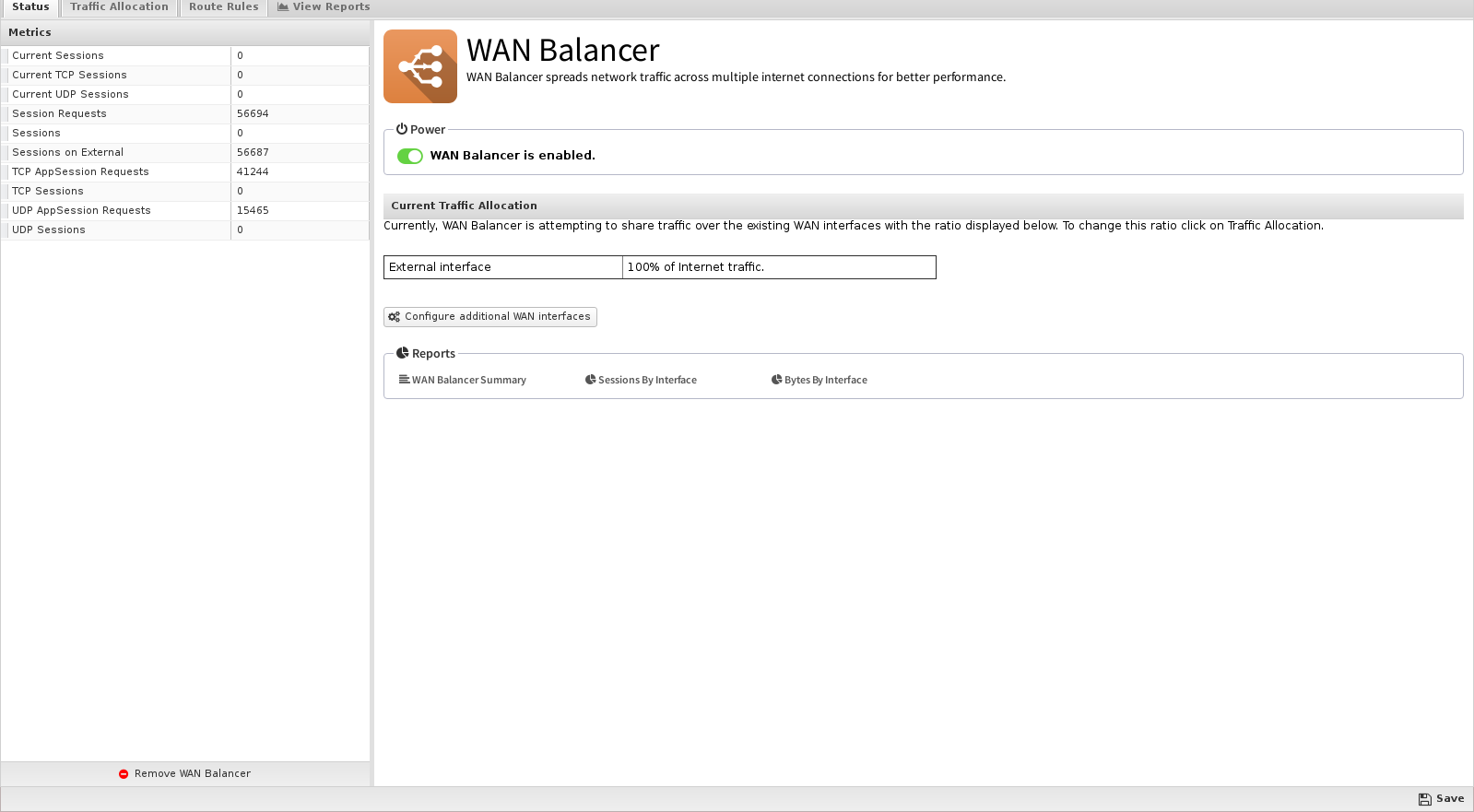The height and width of the screenshot is (812, 1474).
Task: Click the External interface table cell
Action: click(503, 267)
